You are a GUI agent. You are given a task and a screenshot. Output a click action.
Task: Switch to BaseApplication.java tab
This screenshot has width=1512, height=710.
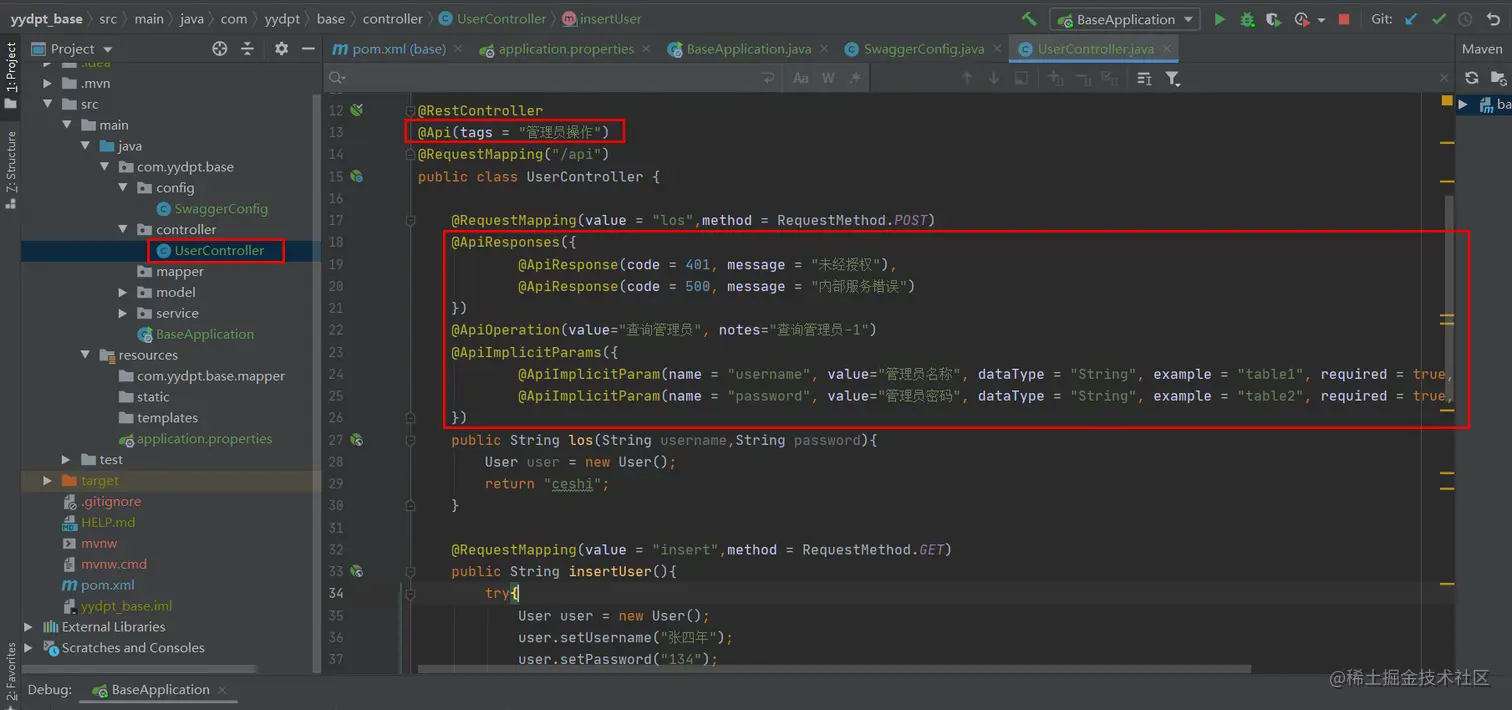pos(749,49)
